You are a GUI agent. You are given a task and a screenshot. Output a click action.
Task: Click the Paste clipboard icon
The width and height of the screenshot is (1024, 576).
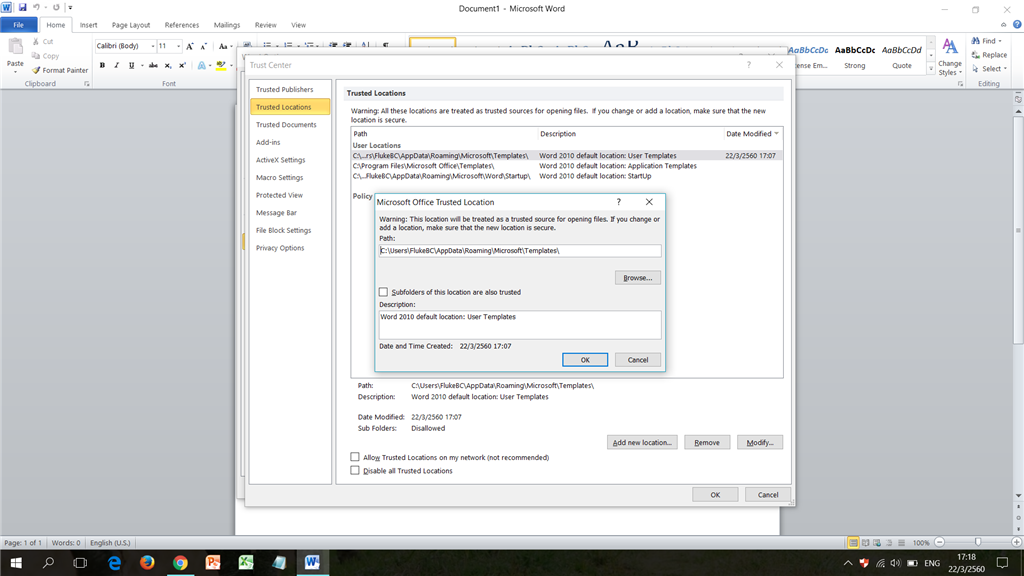click(15, 48)
